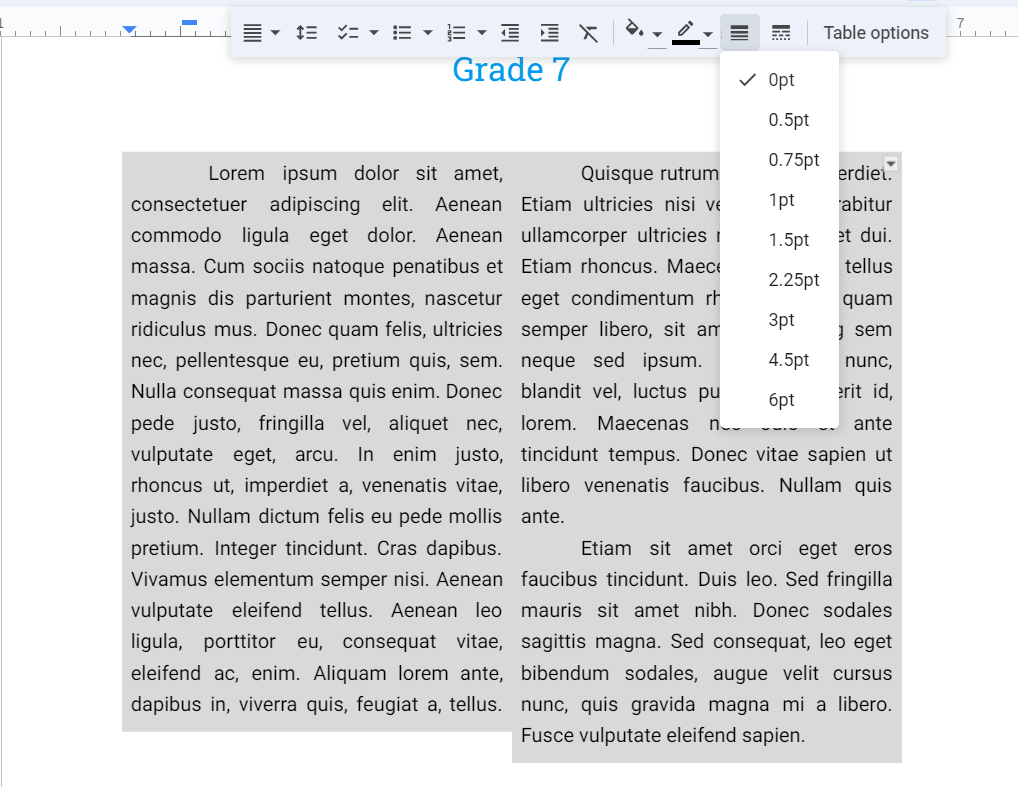Choose the 6pt border width

[781, 400]
